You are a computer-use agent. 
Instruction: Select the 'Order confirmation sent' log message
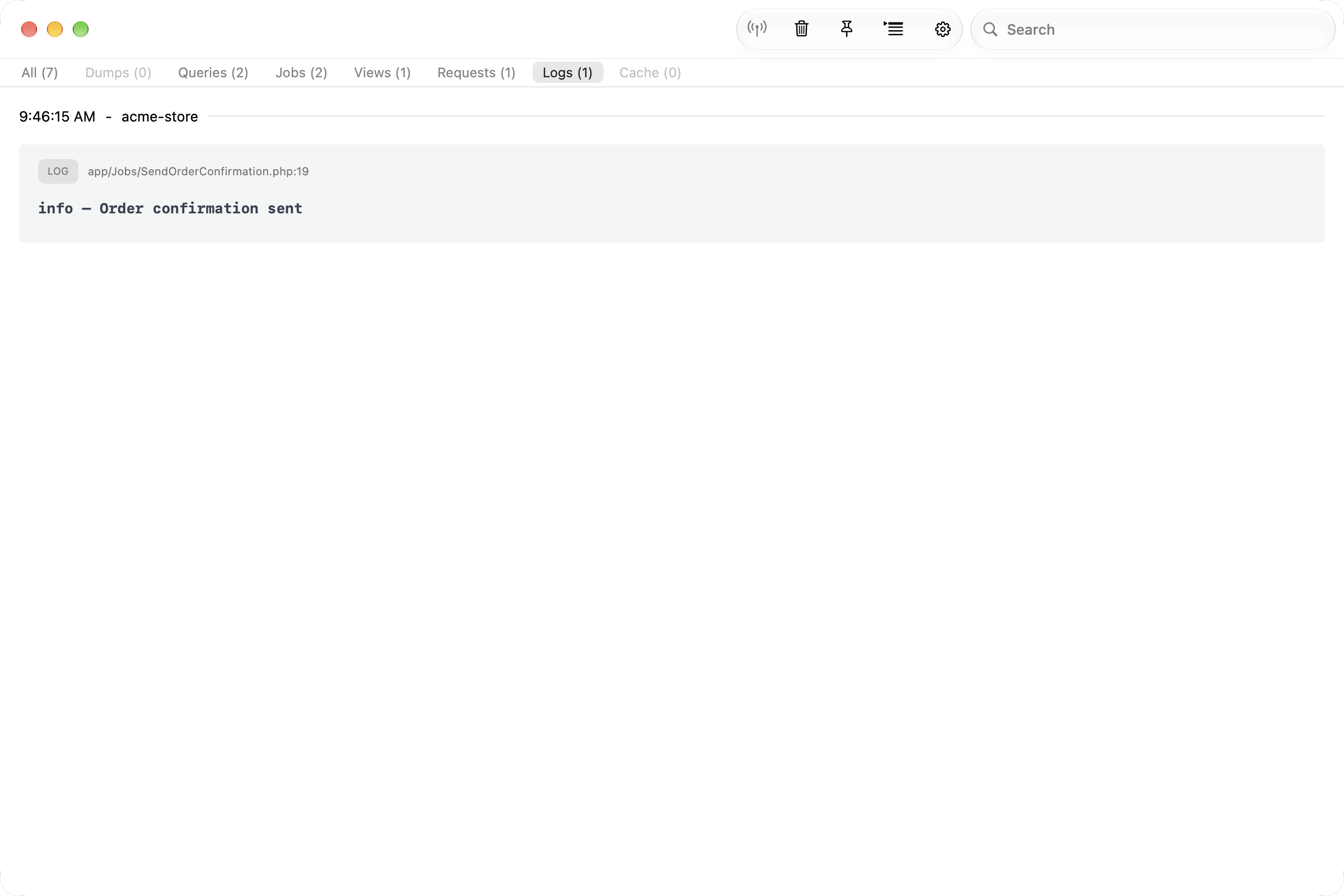200,208
